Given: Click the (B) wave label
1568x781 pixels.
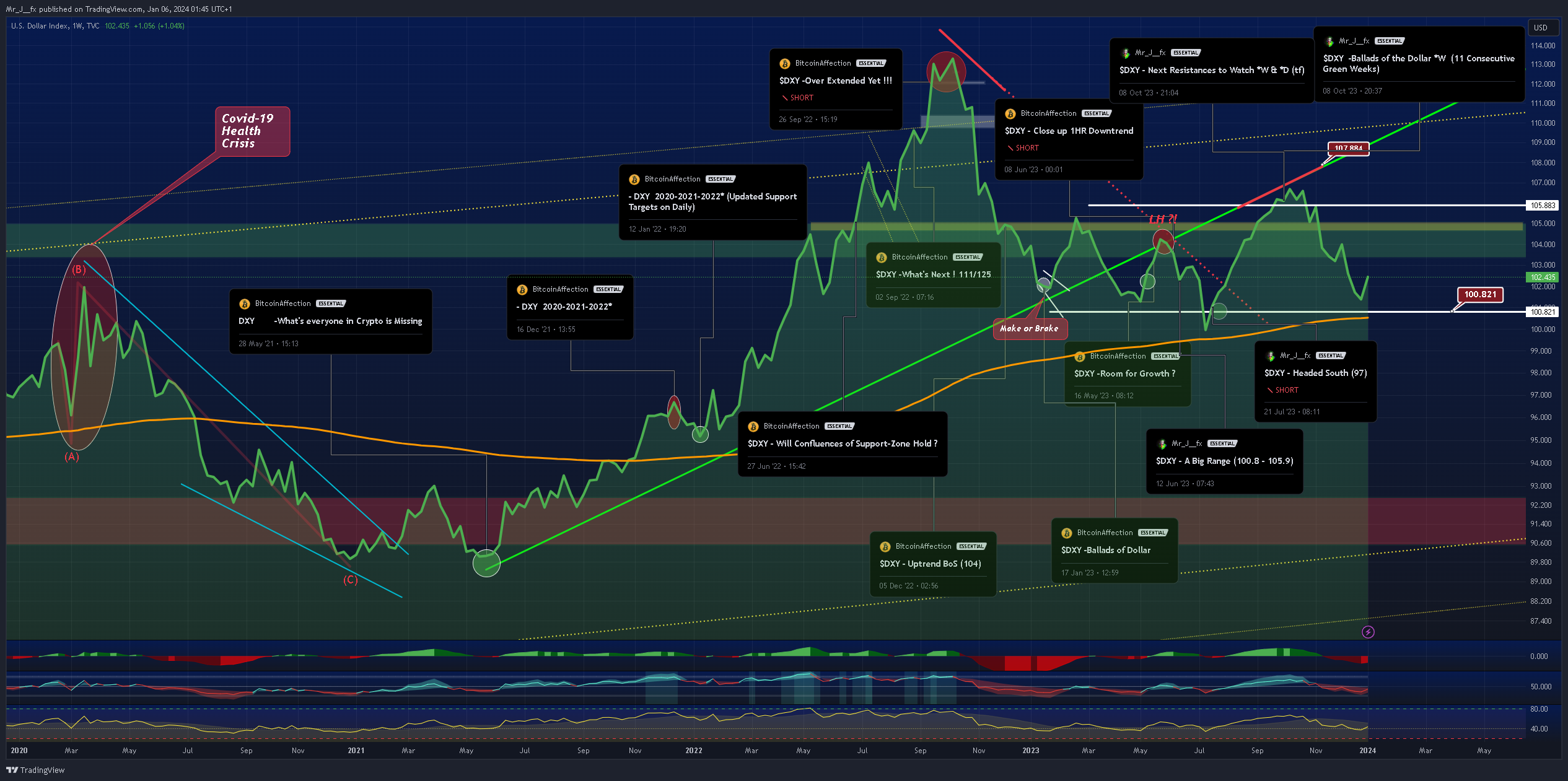Looking at the screenshot, I should (x=79, y=269).
